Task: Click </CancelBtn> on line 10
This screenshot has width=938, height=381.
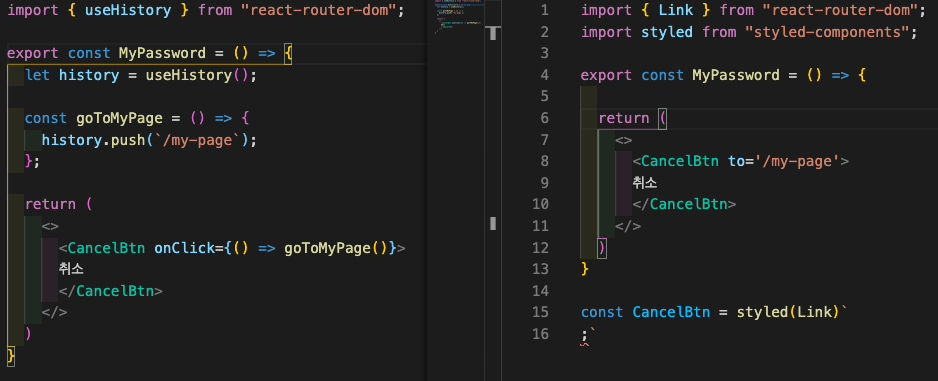Action: click(x=684, y=204)
